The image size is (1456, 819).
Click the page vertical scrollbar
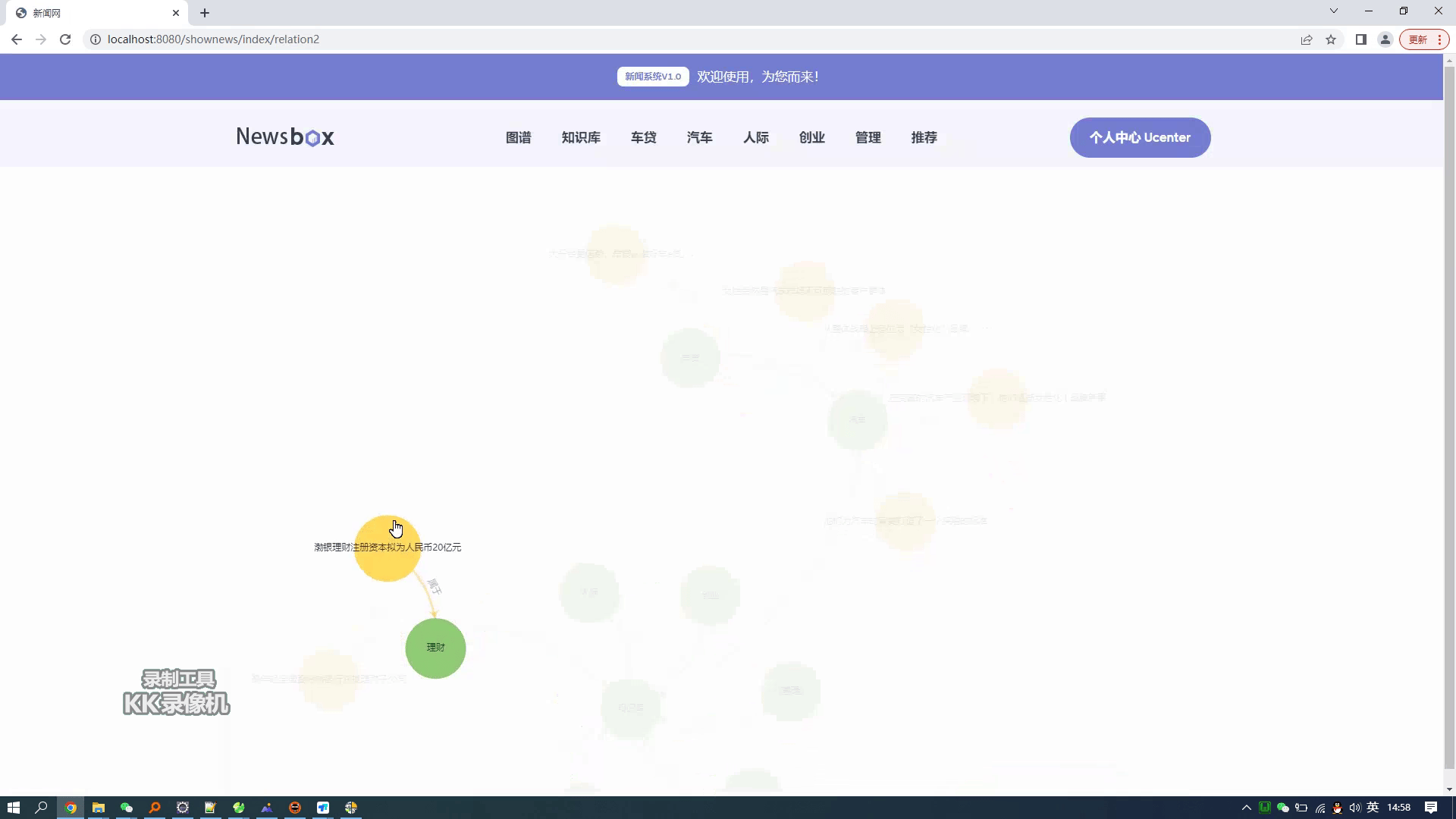tap(1449, 417)
